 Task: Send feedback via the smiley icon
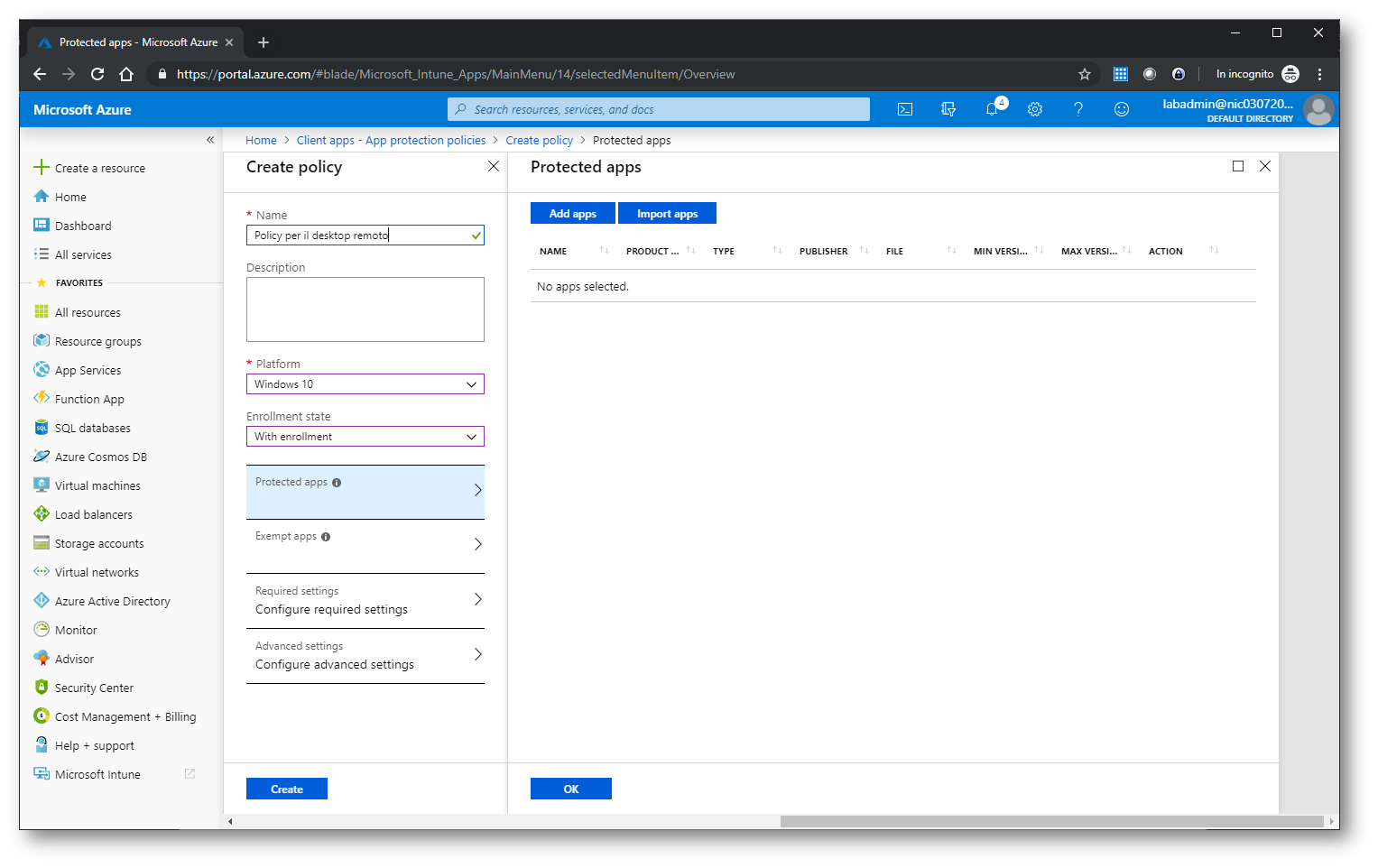pos(1122,109)
